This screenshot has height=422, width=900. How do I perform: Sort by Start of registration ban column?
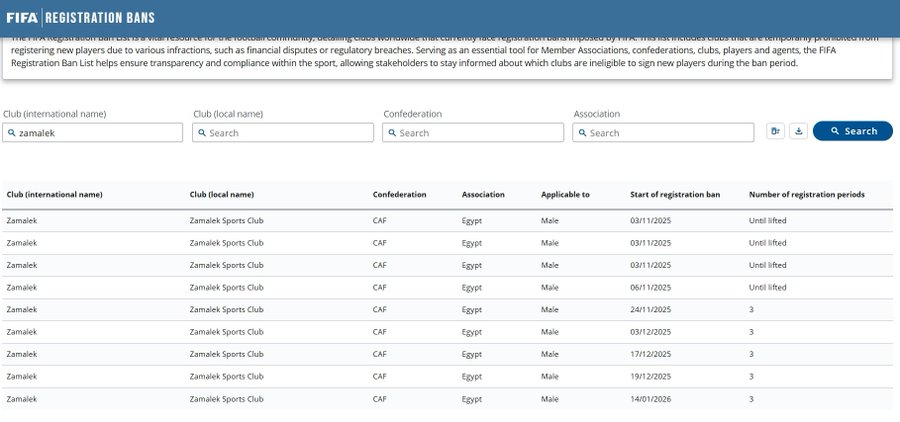click(675, 194)
